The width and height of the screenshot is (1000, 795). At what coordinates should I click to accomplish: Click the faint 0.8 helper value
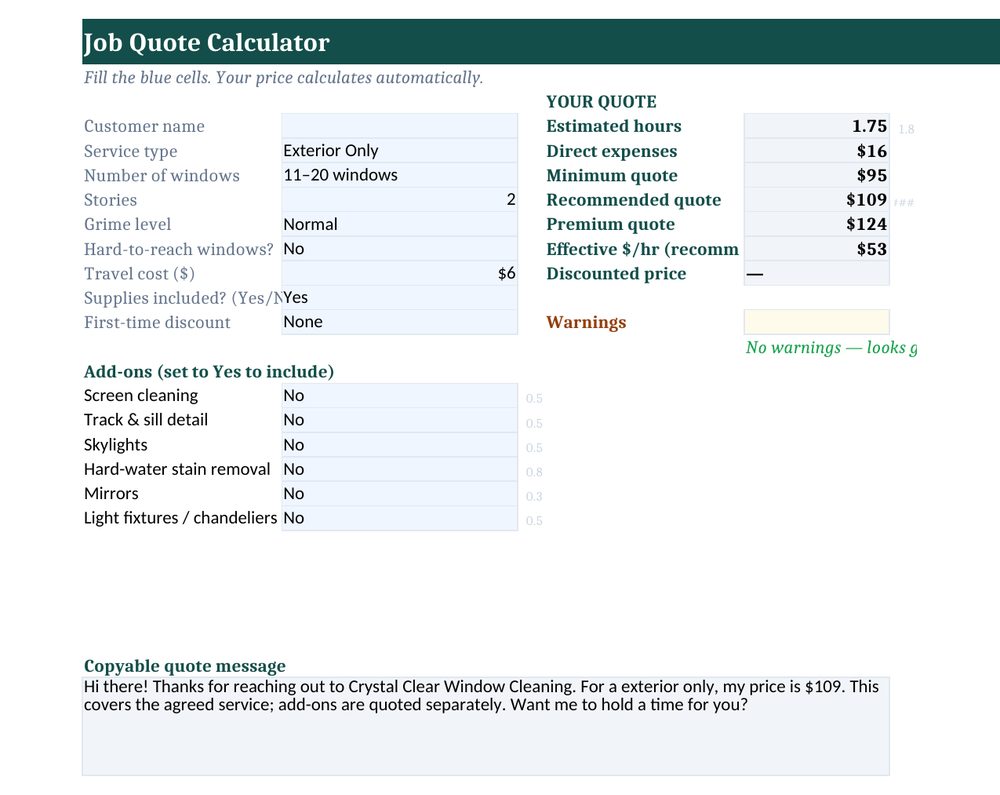[x=534, y=472]
